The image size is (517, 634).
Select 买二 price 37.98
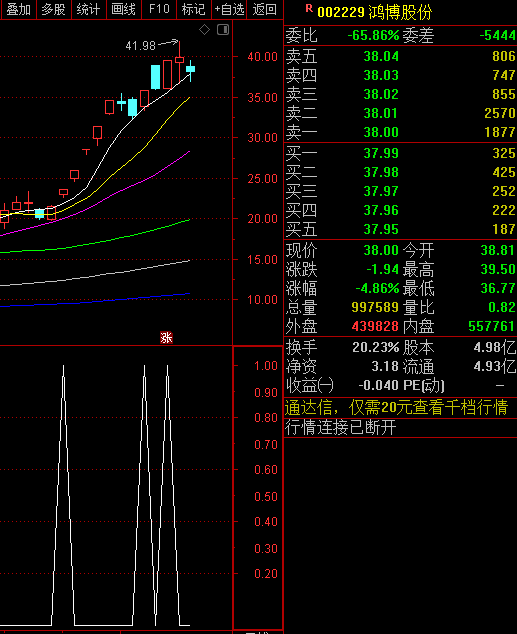coord(381,172)
